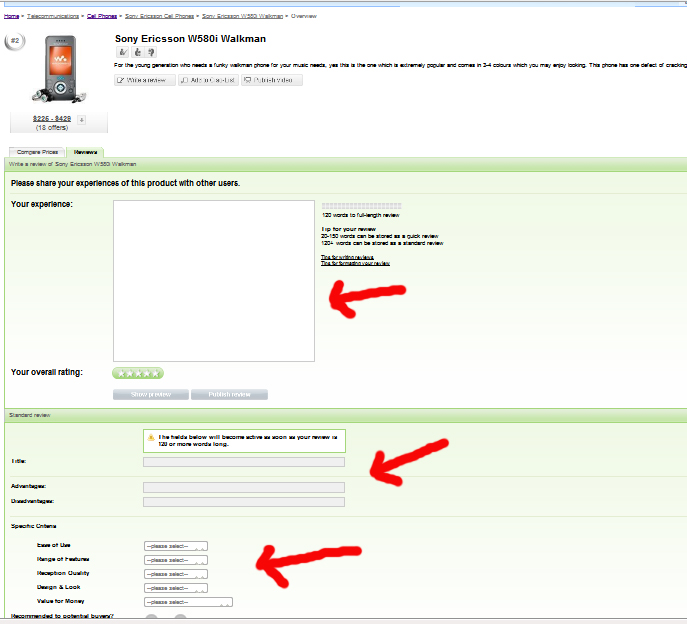This screenshot has width=687, height=624.
Task: Click the Add to Ciao-List button
Action: click(x=208, y=80)
